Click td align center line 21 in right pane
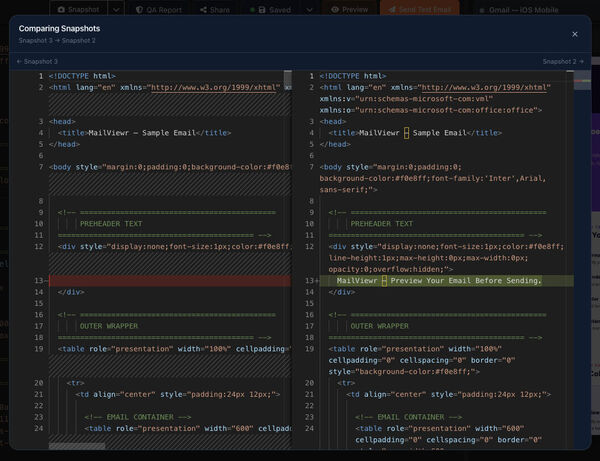 coord(448,394)
